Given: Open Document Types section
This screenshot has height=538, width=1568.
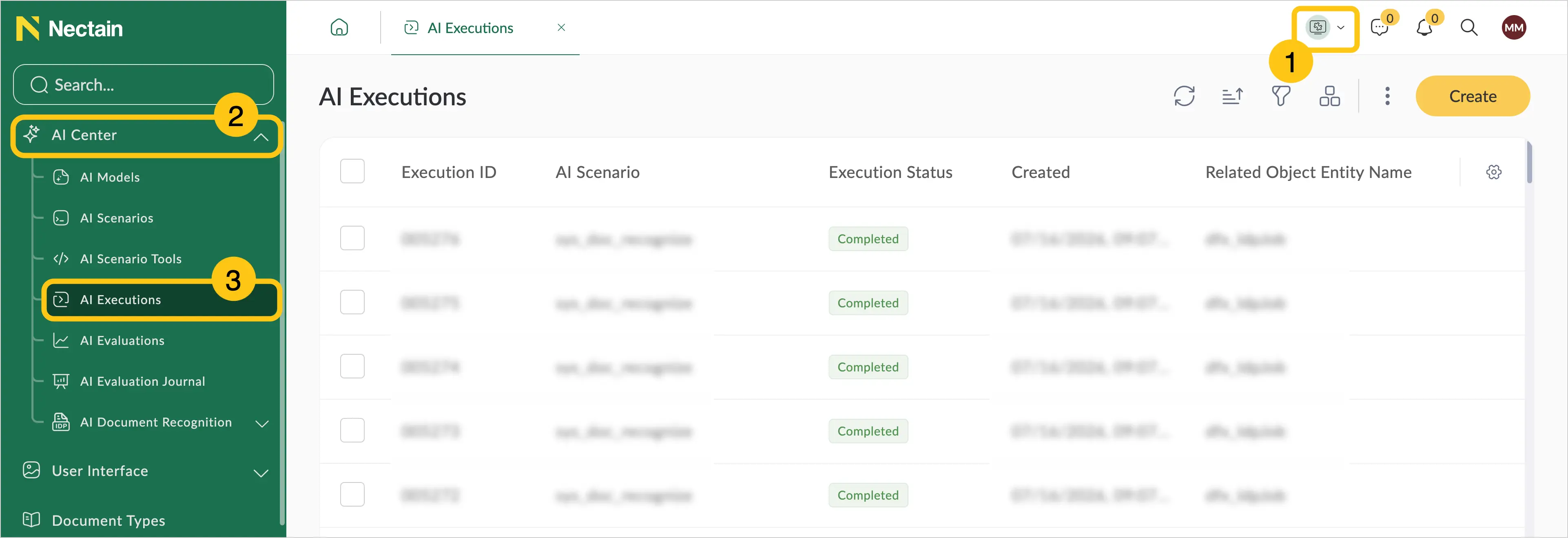Looking at the screenshot, I should coord(109,520).
